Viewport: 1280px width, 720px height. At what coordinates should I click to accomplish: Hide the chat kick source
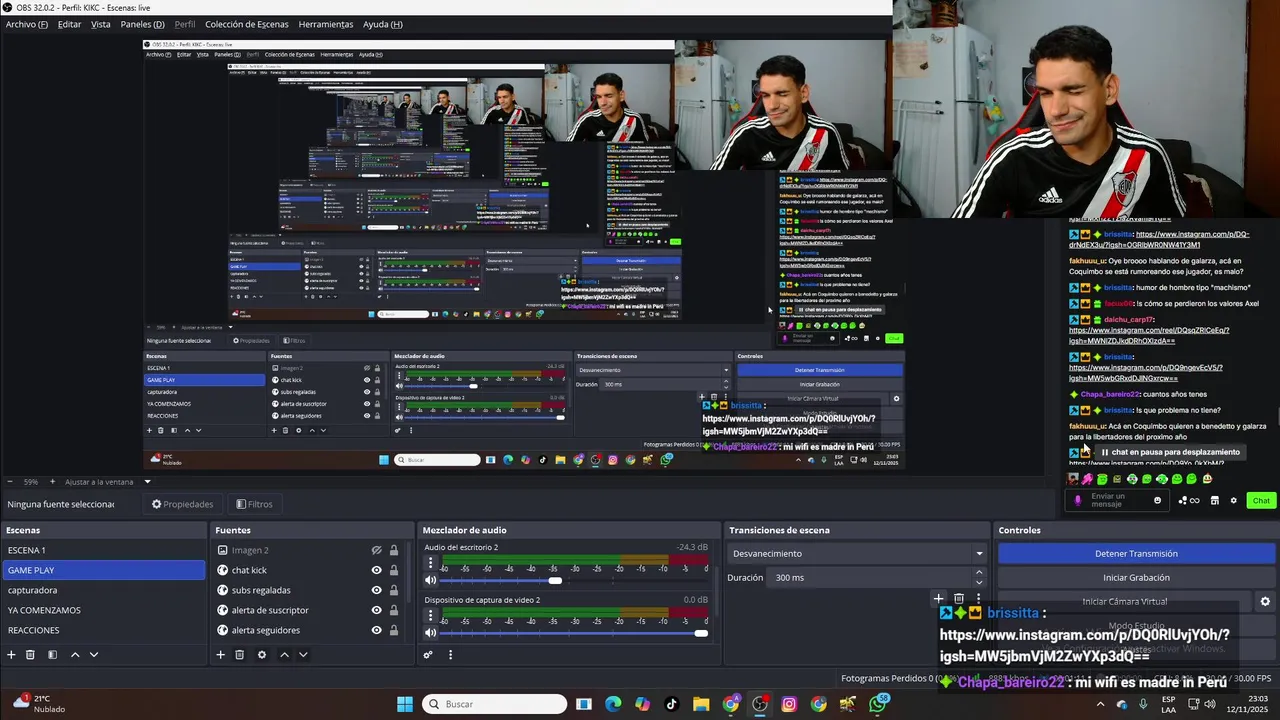[x=376, y=570]
